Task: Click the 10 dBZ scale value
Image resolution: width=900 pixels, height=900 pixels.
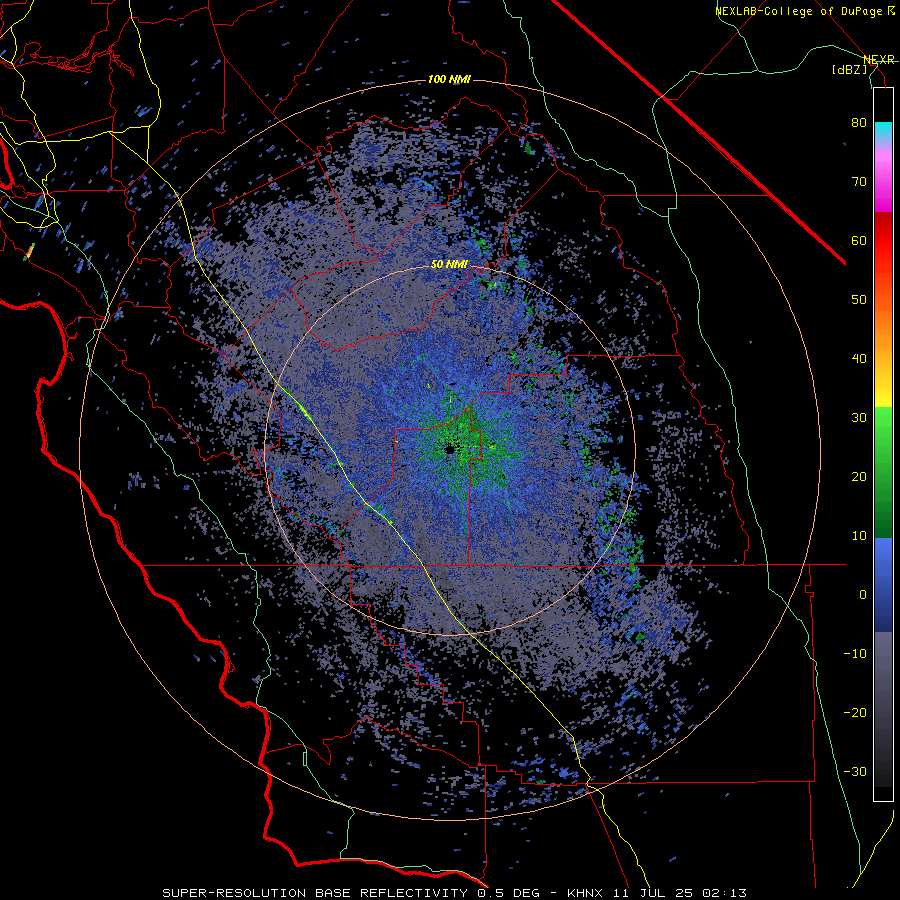Action: (859, 536)
